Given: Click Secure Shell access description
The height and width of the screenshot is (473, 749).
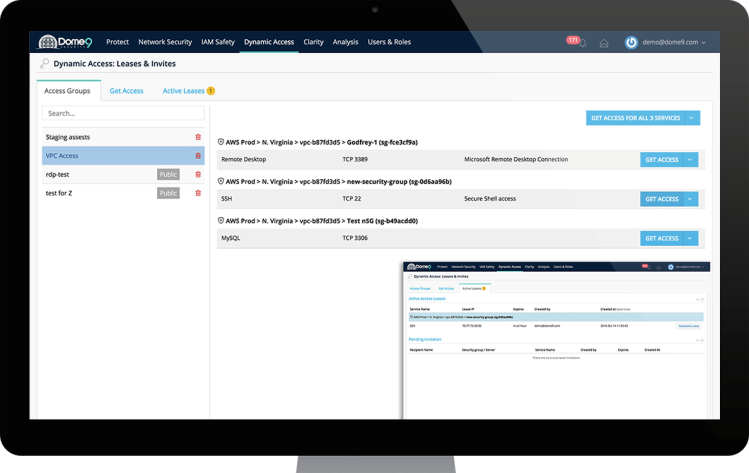Looking at the screenshot, I should [490, 199].
